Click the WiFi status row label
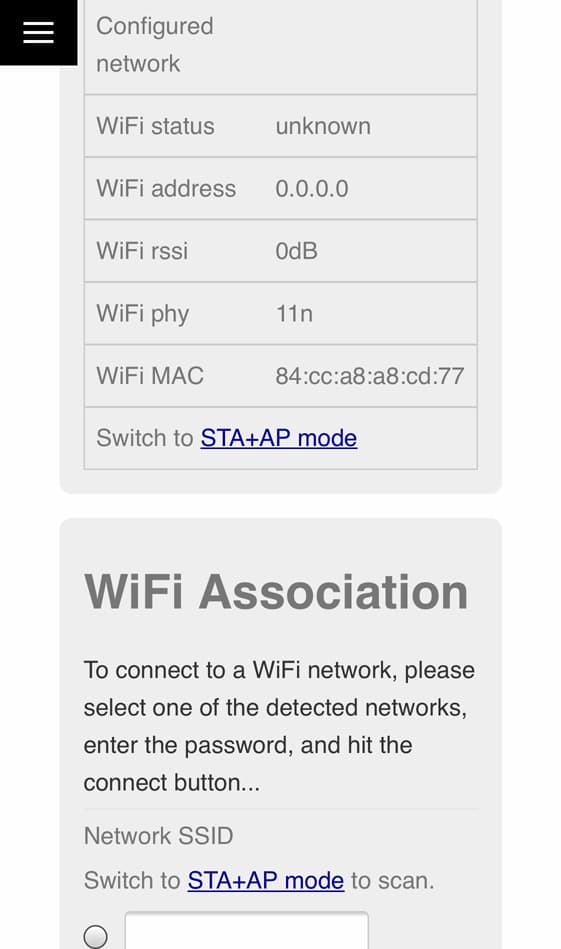 tap(156, 126)
